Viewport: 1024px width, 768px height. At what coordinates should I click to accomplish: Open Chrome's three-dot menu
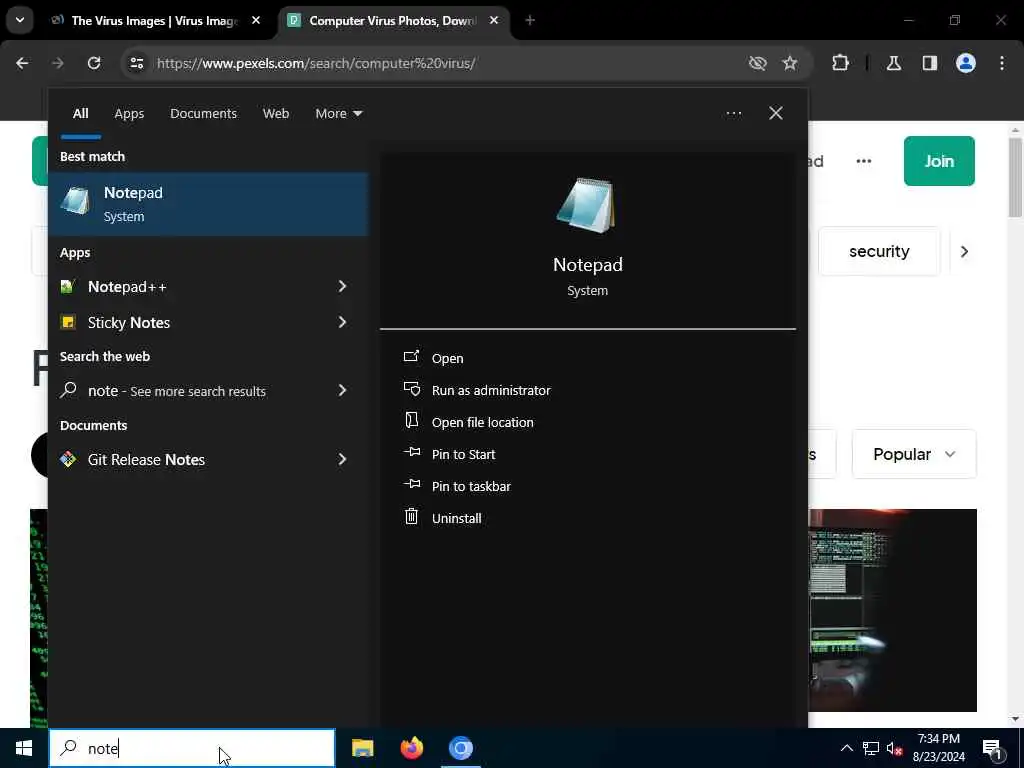[x=1002, y=63]
